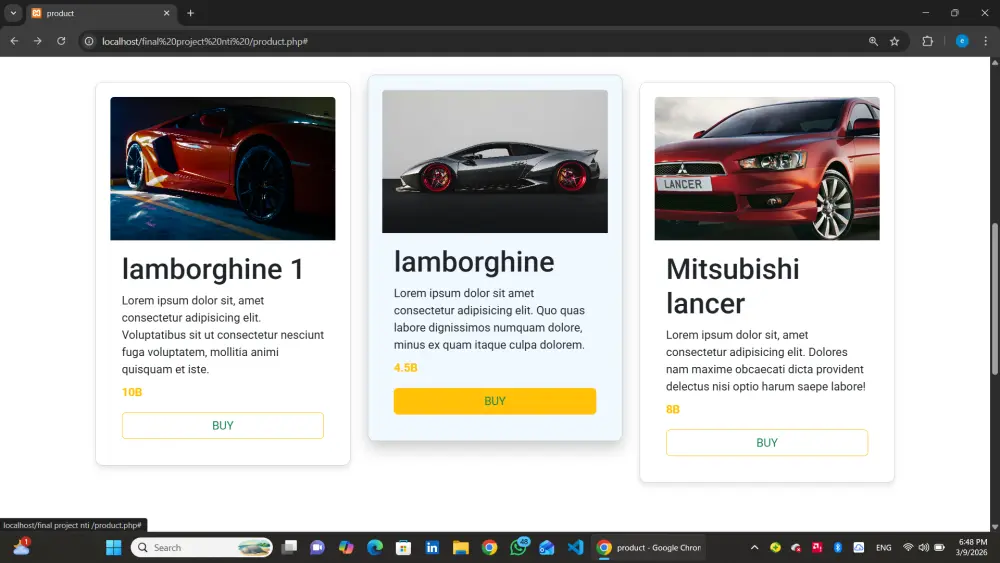Click the yellow BUY button for lamborghine
Screen dimensions: 1000x563
pyautogui.click(x=494, y=401)
